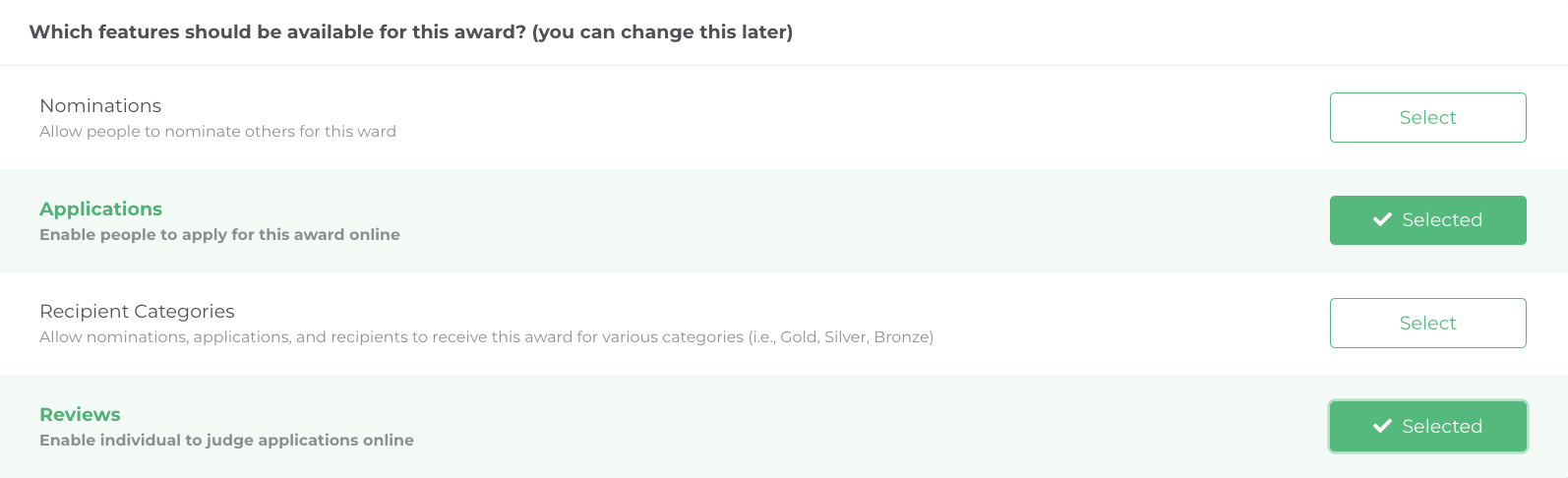Click the Gold, Silver, Bronze categories description
Image resolution: width=1568 pixels, height=478 pixels.
tap(486, 337)
